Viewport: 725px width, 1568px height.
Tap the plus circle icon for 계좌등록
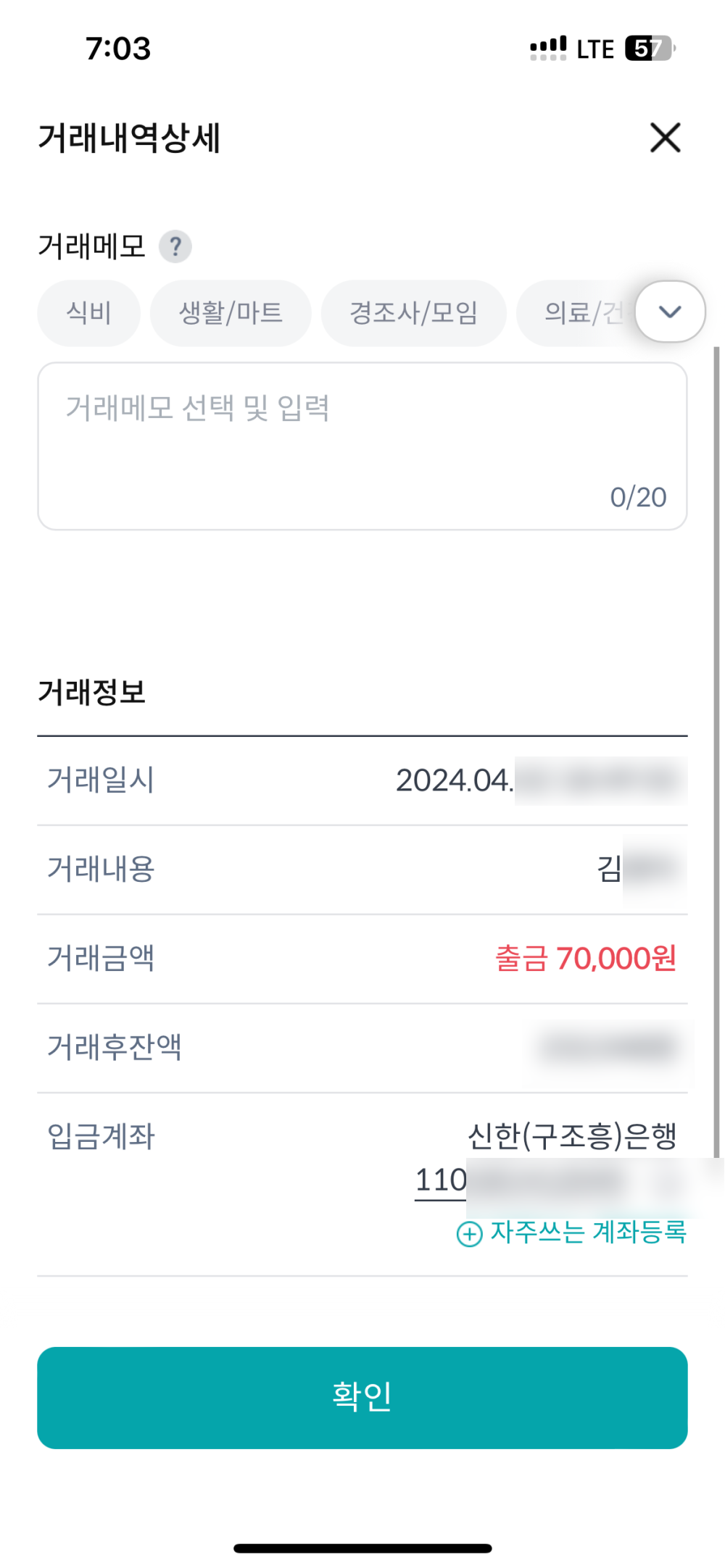pos(469,1233)
